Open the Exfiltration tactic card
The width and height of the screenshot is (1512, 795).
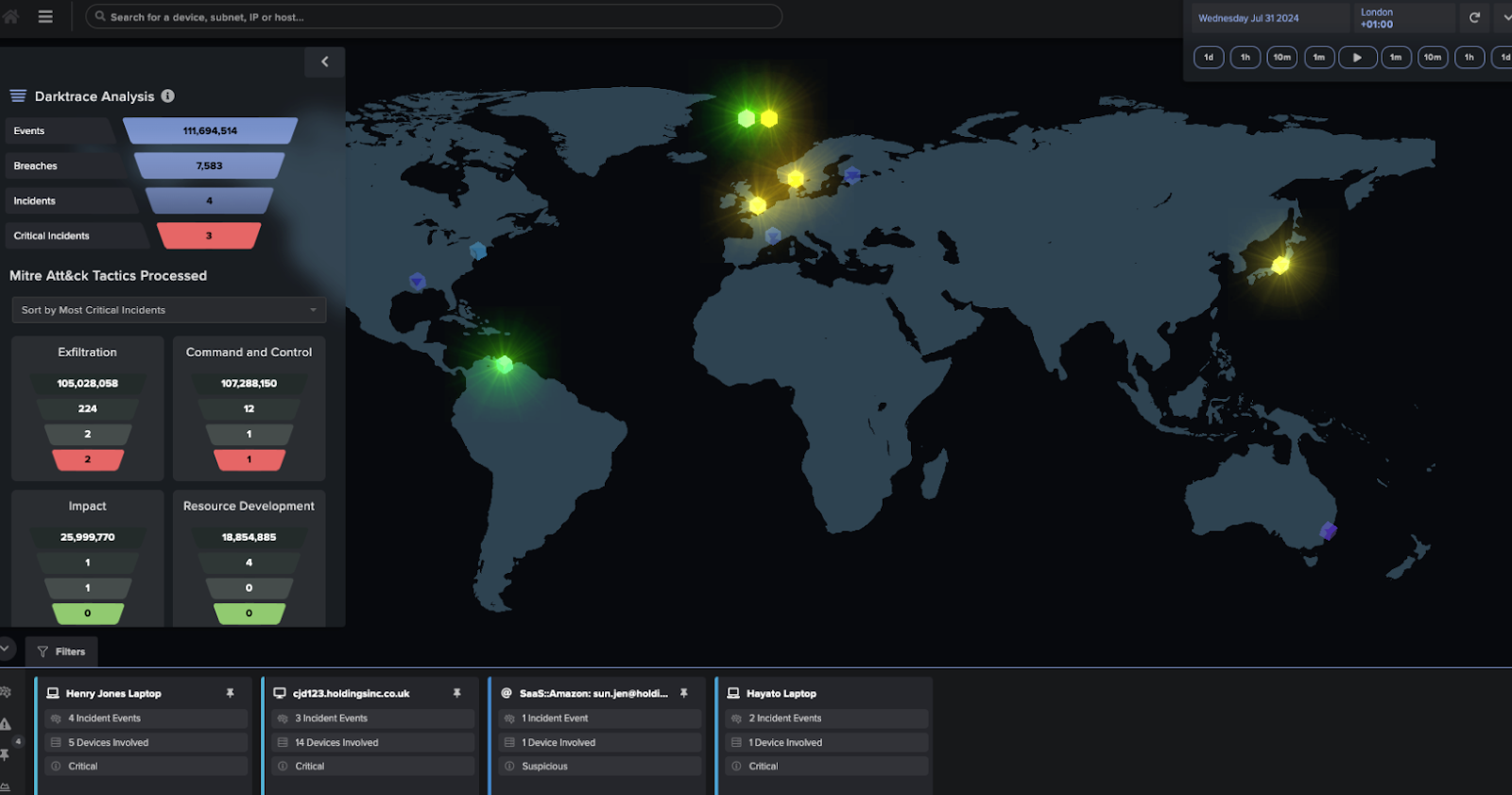[88, 408]
